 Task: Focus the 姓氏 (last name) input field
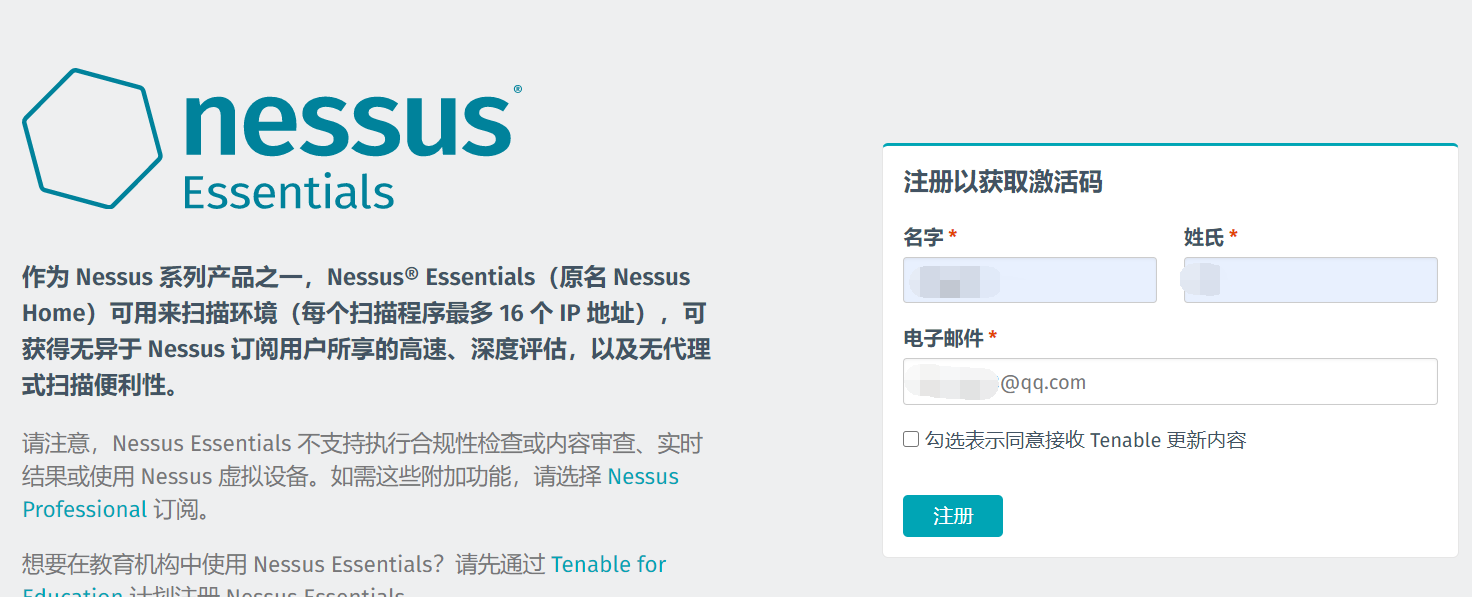point(1310,280)
